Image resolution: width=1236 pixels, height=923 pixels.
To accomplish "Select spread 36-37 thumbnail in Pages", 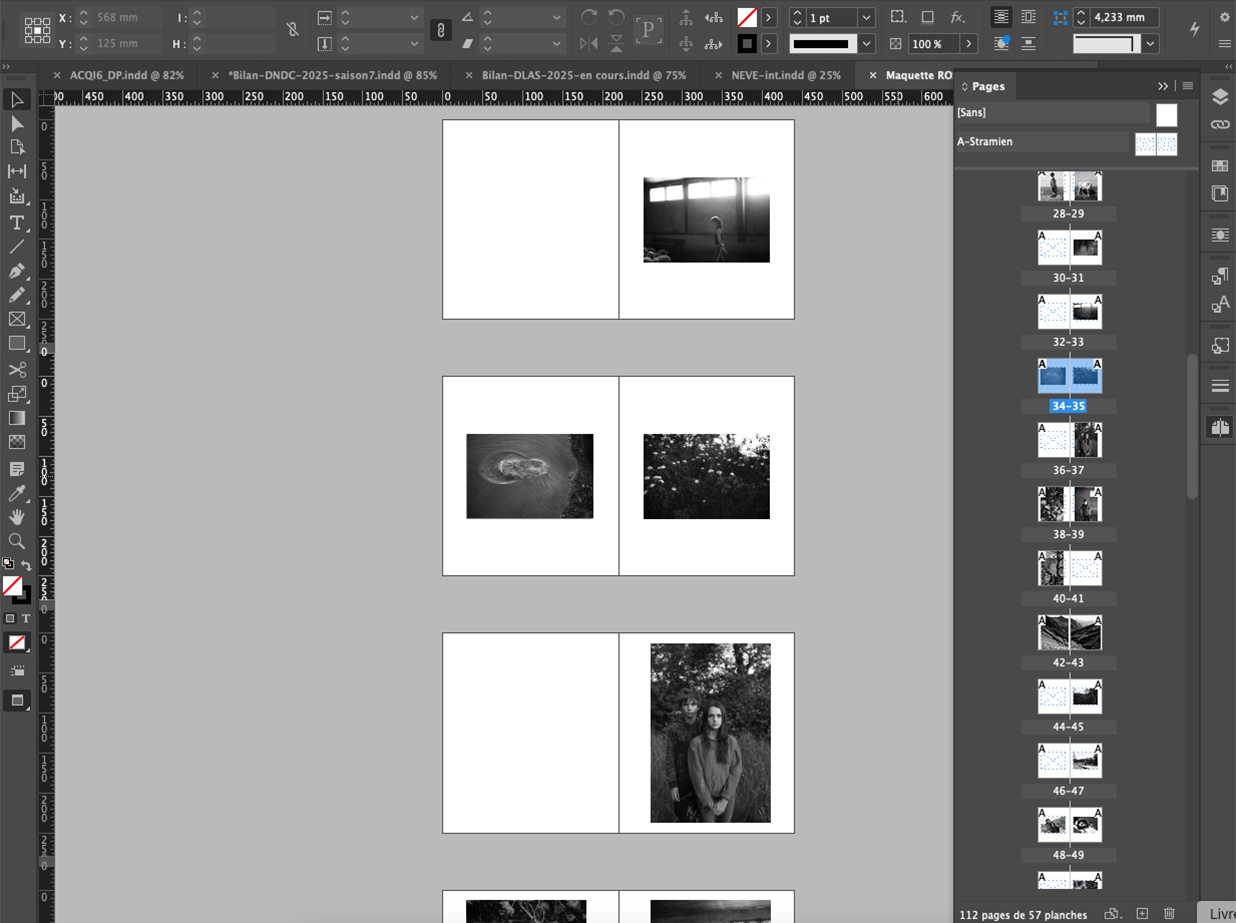I will [x=1069, y=440].
